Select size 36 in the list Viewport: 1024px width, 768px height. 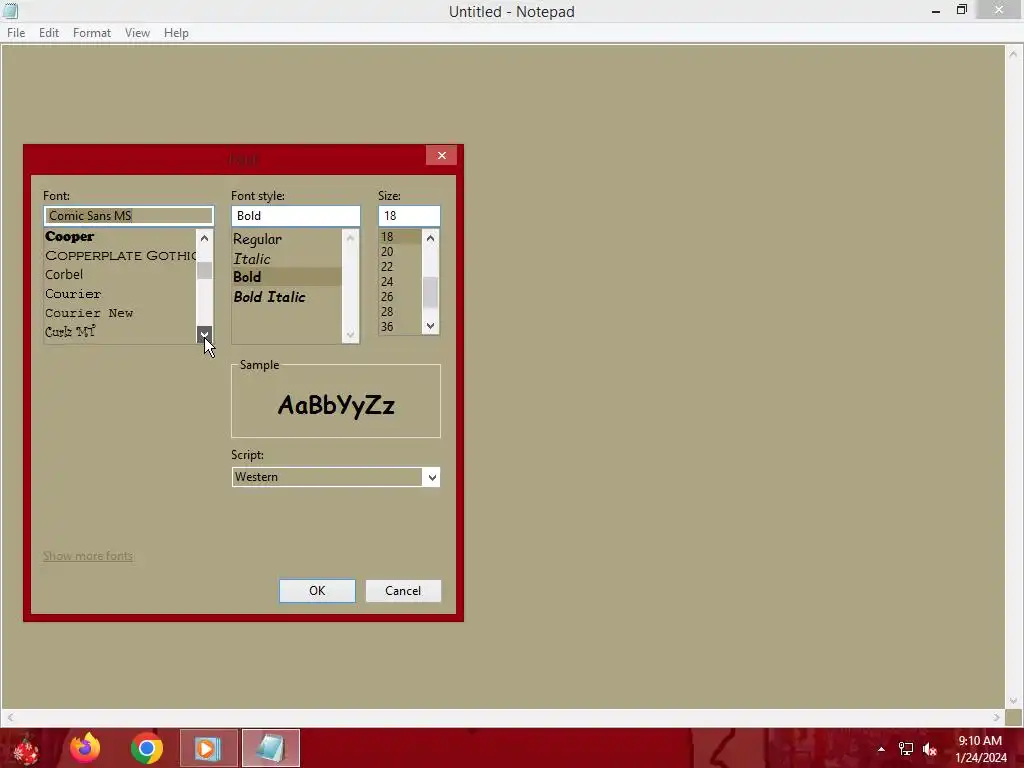tap(400, 327)
